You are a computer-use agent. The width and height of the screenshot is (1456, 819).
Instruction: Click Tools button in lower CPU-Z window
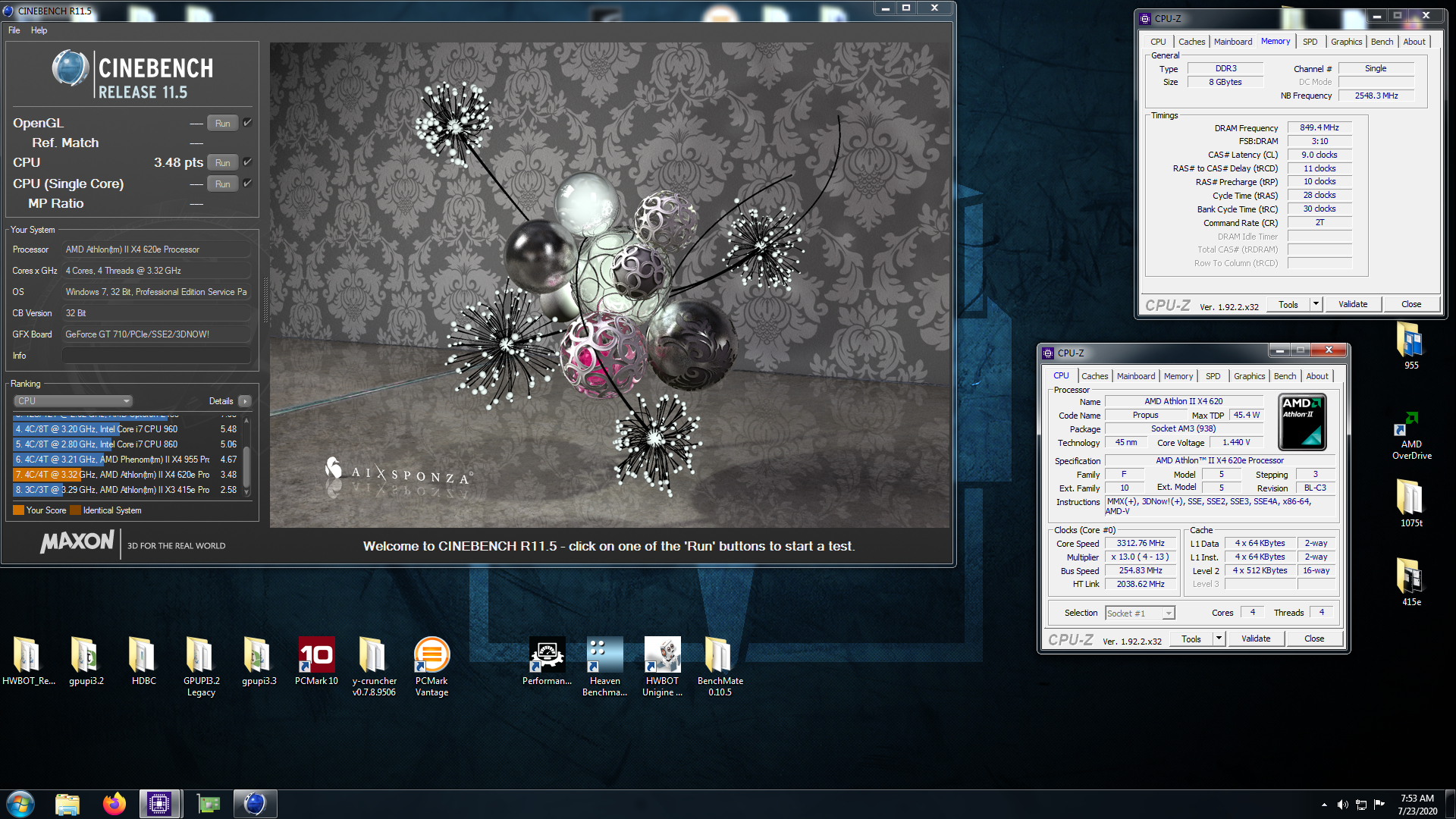click(x=1191, y=639)
